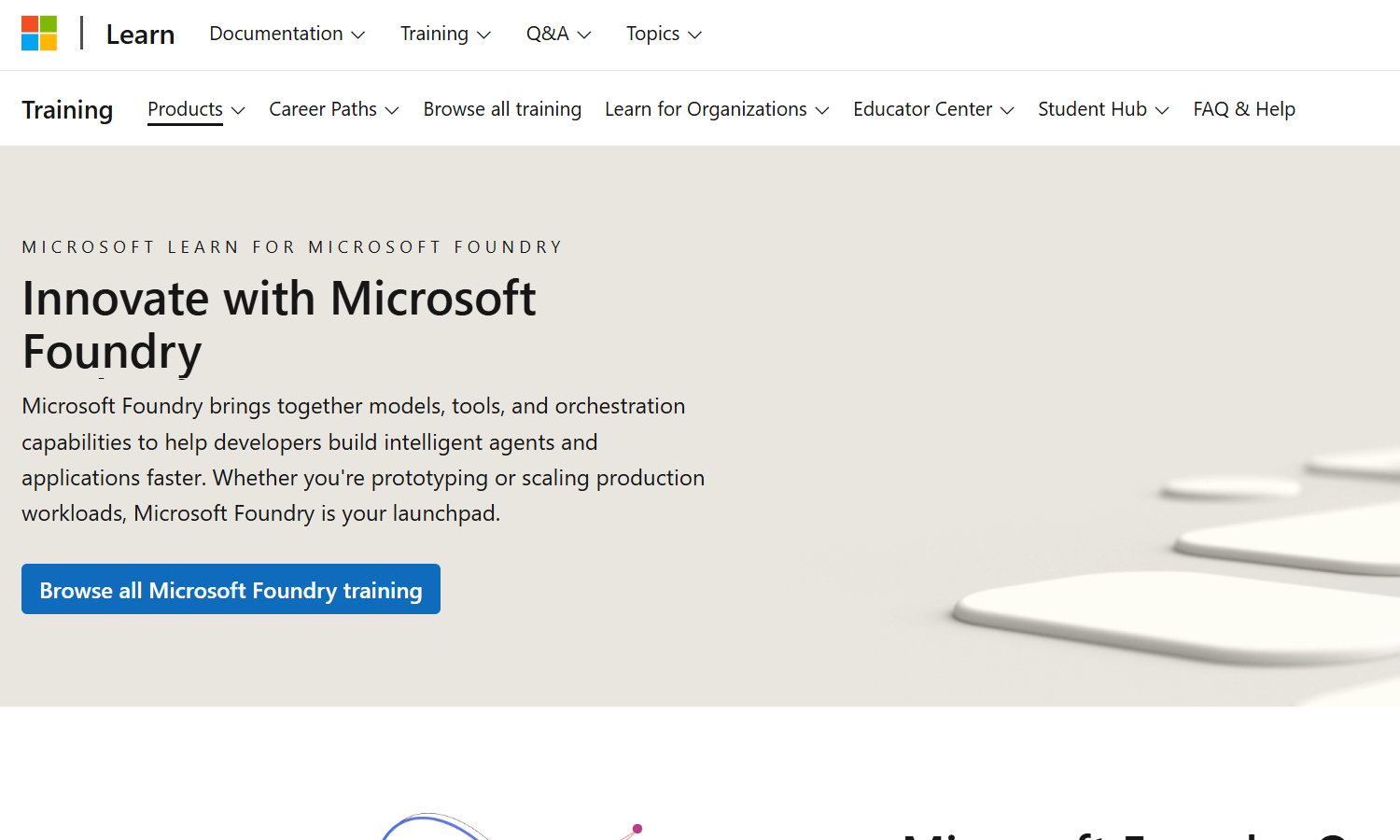Click the hero paragraph describing Microsoft Foundry
This screenshot has width=1400, height=840.
362,459
